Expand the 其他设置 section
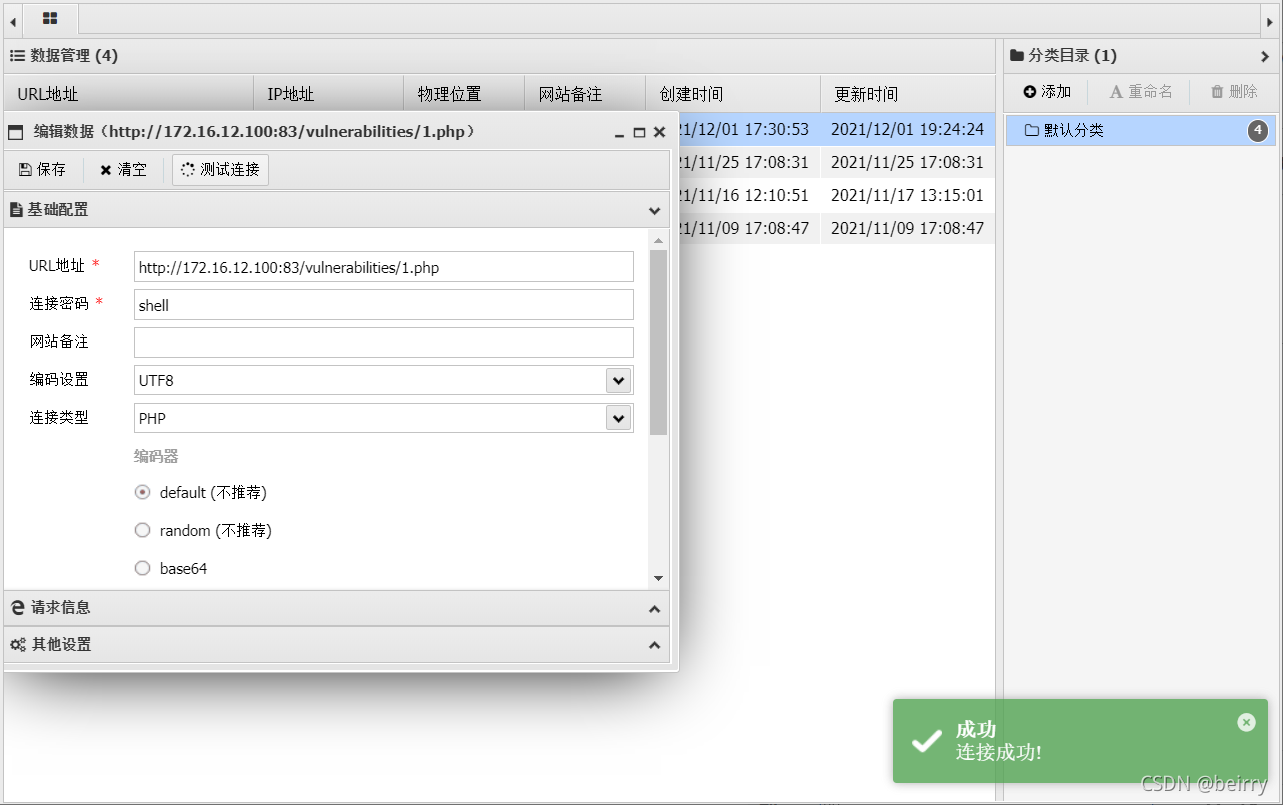The image size is (1283, 805). point(654,645)
